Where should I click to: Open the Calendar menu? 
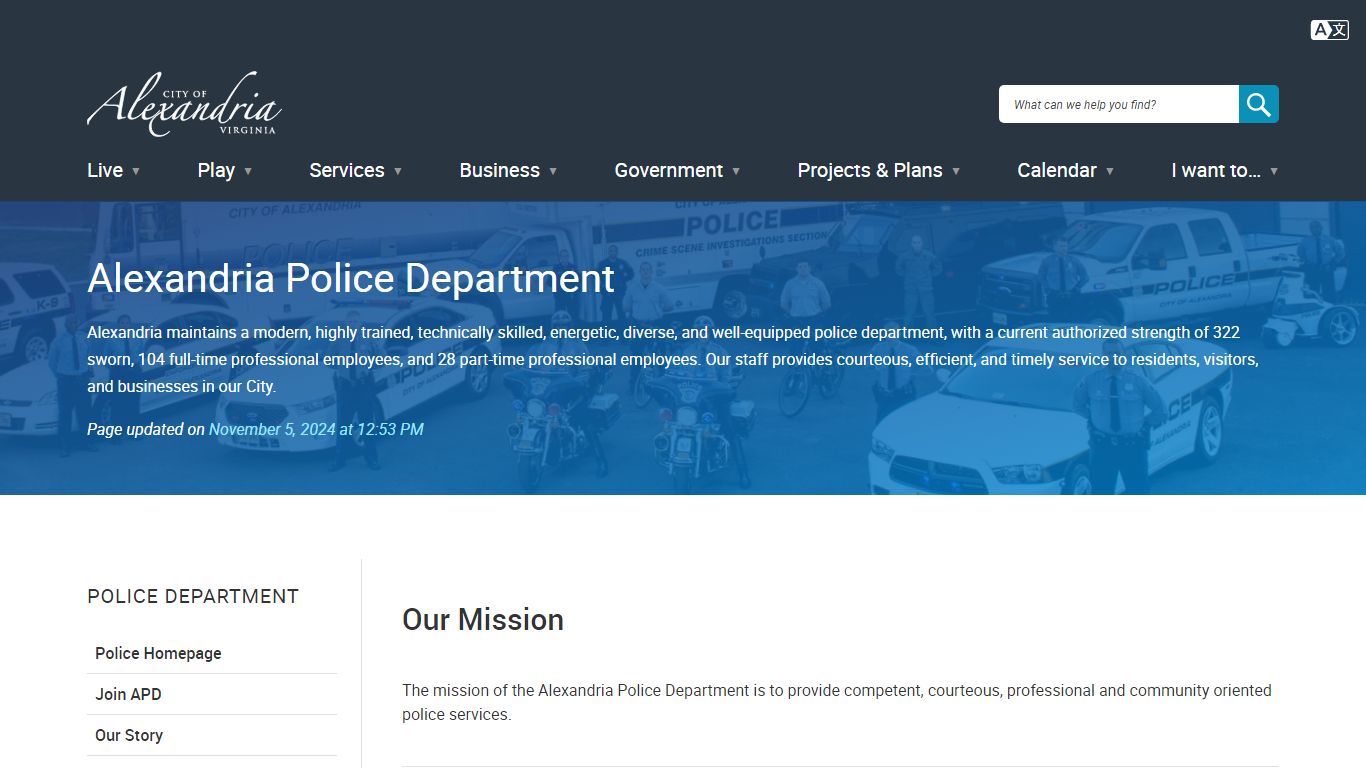(x=1057, y=170)
